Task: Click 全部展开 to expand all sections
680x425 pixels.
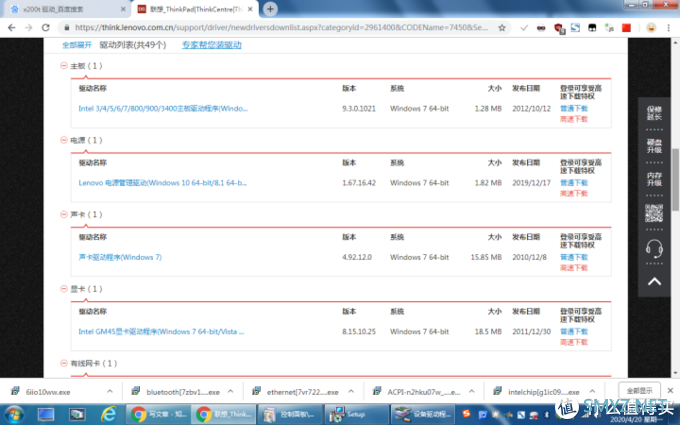Action: point(77,45)
